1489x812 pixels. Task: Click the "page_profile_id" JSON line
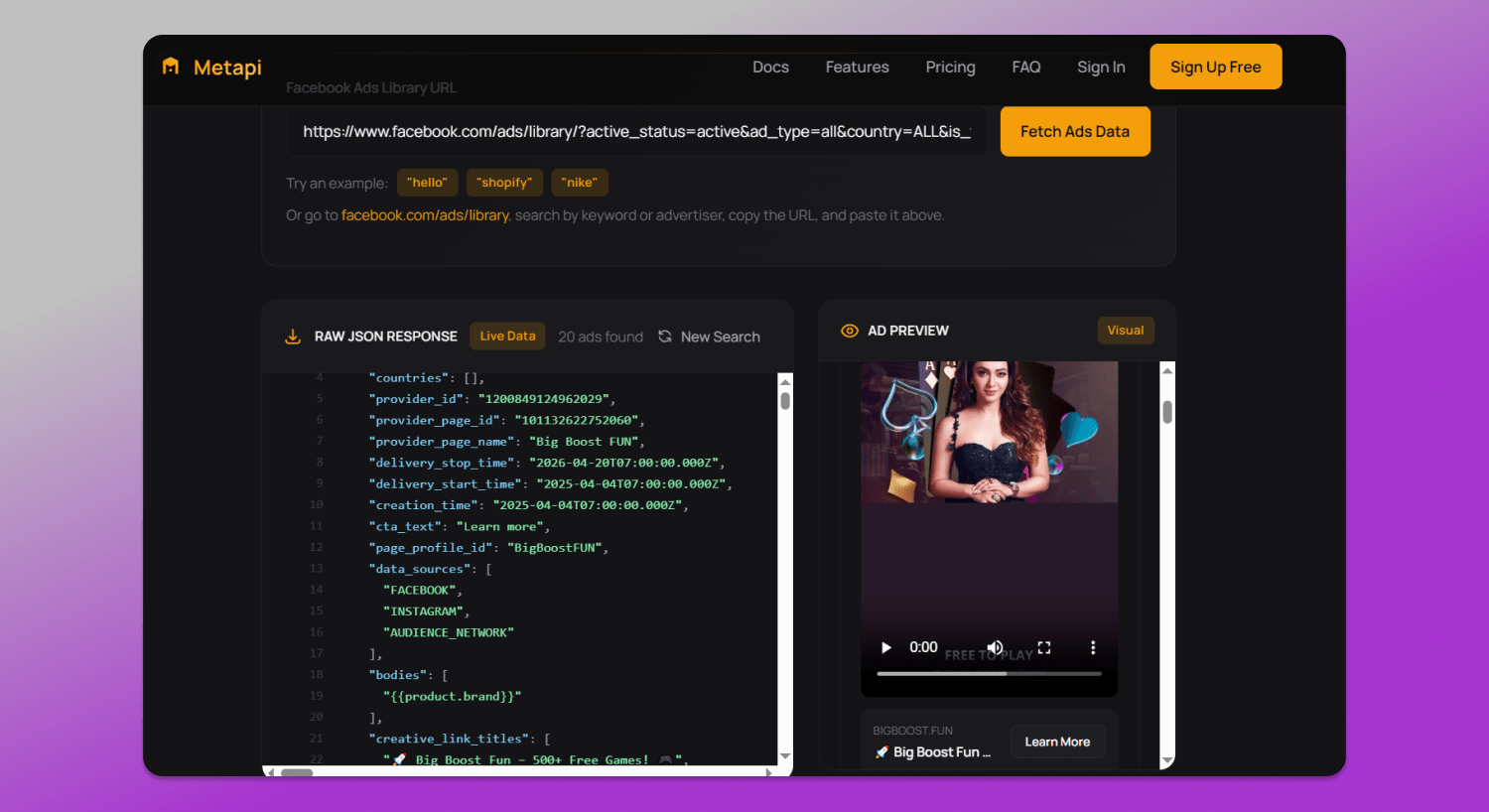coord(488,548)
